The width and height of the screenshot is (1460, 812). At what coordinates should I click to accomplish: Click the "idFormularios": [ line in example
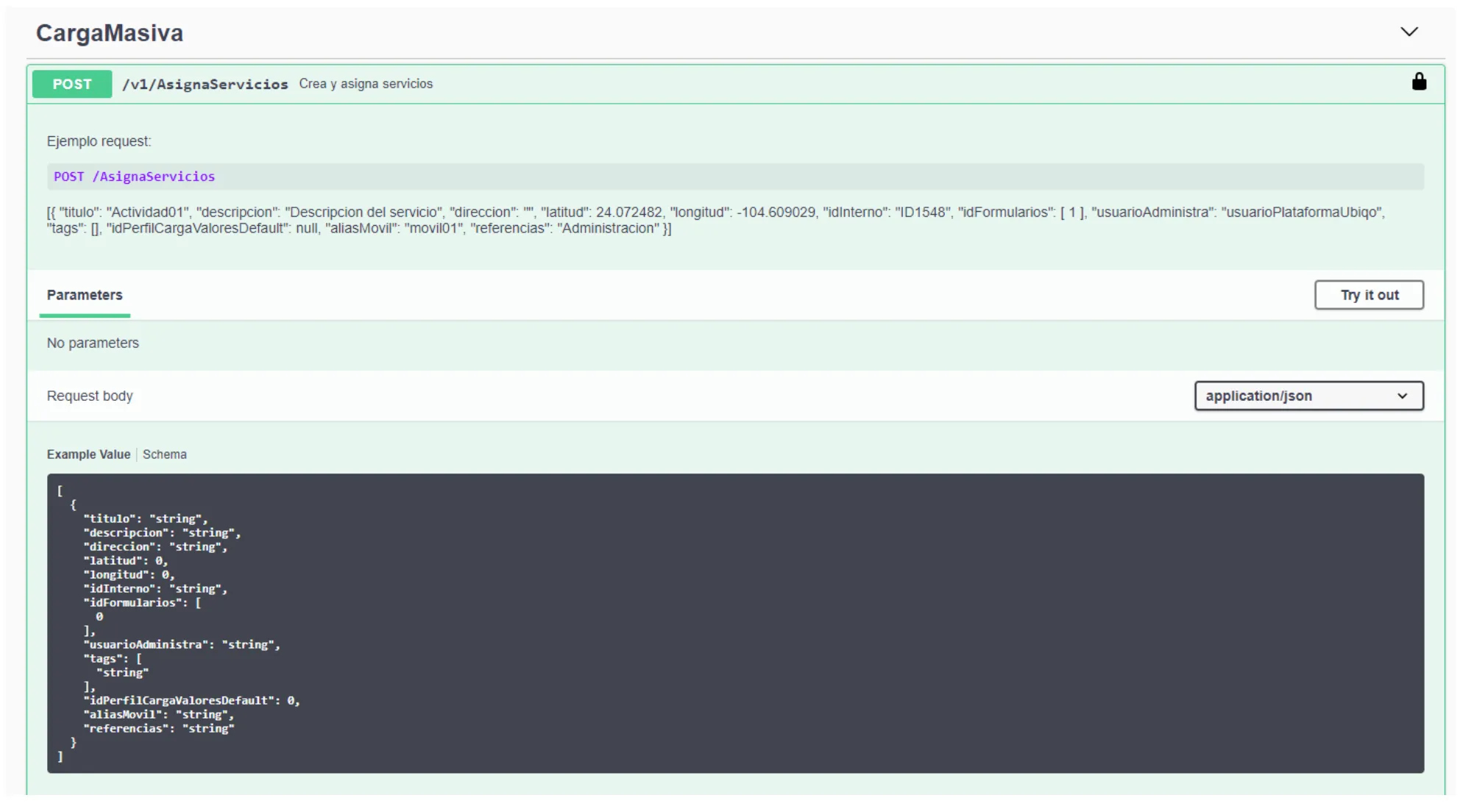[142, 602]
